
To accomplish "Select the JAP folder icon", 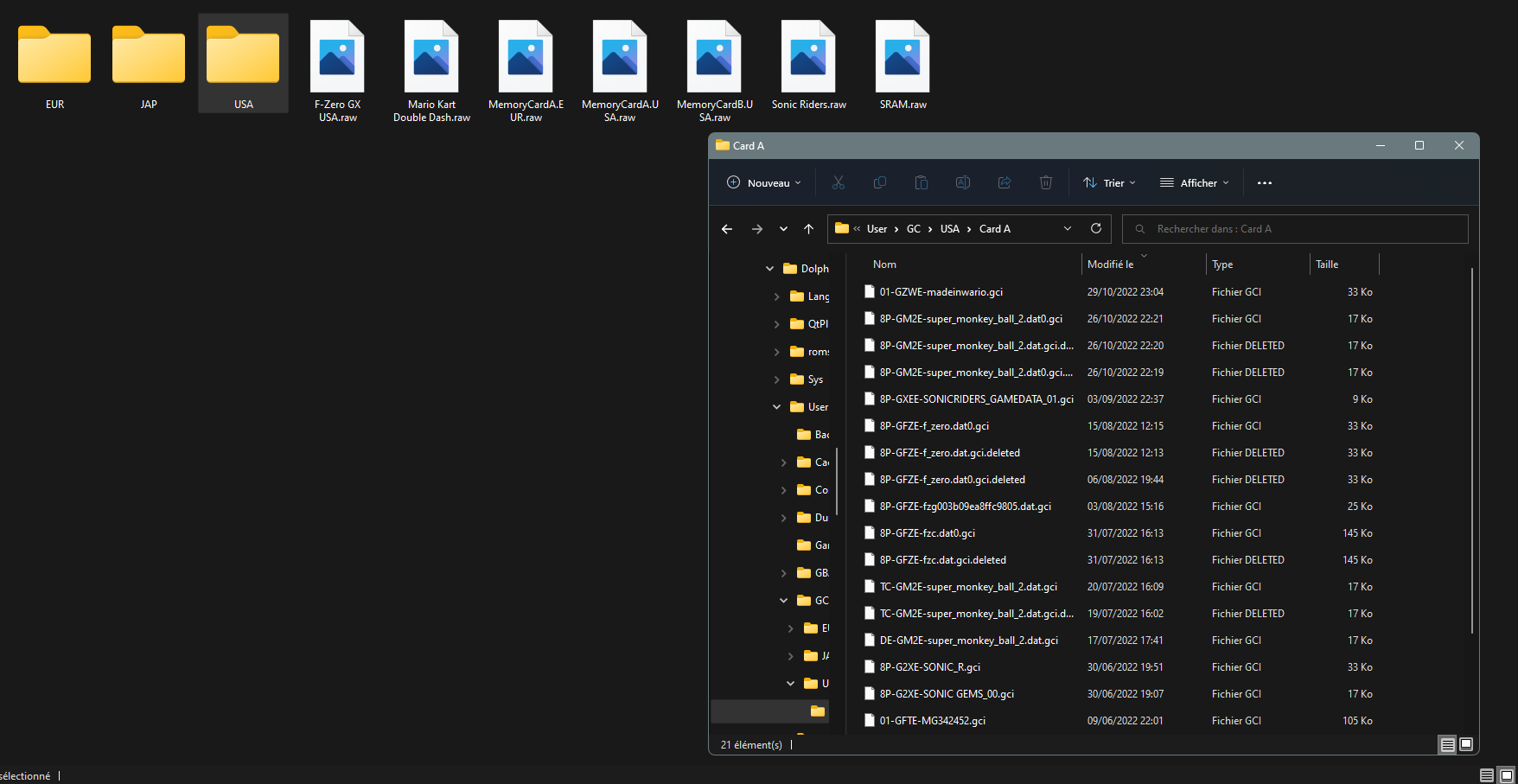I will [149, 54].
